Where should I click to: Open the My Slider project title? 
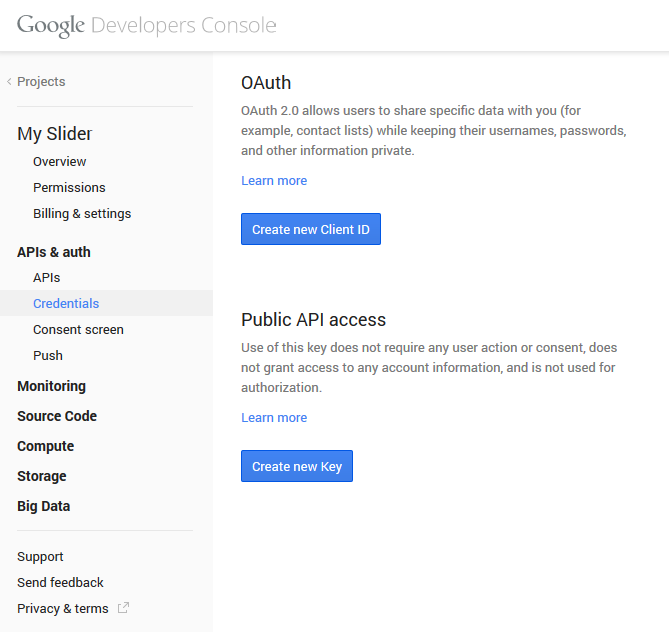[54, 134]
